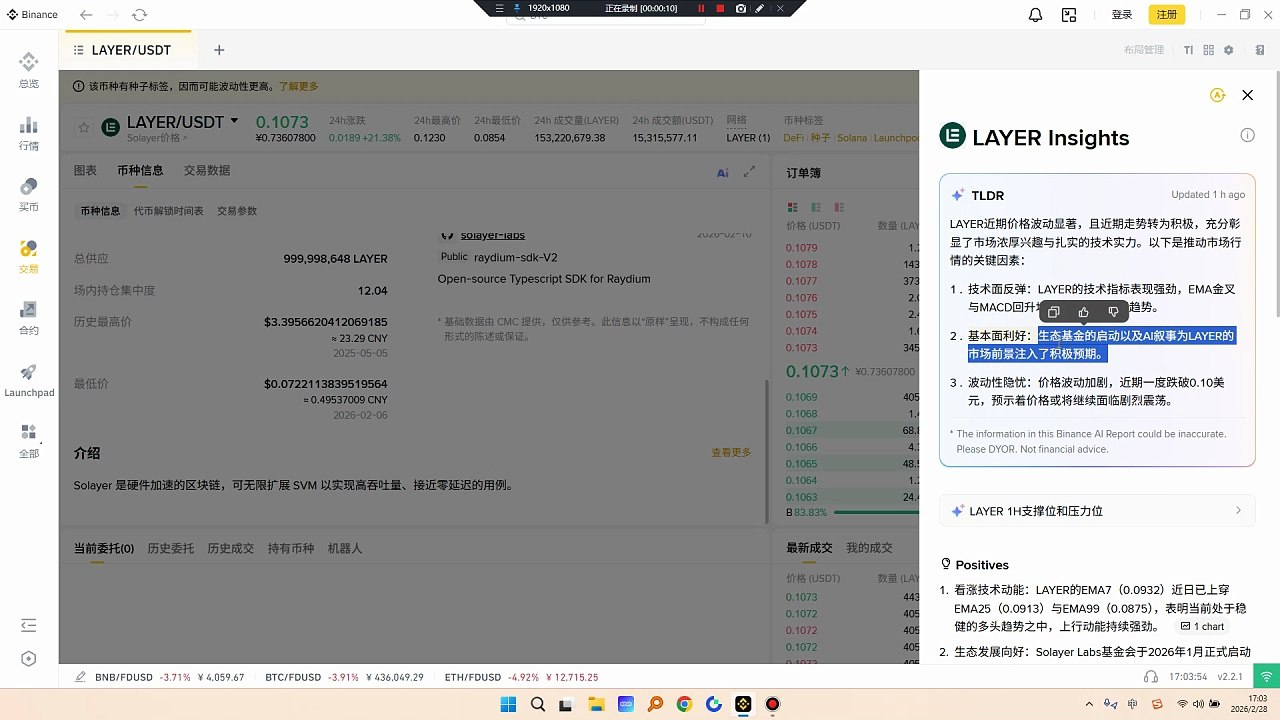Go forward with the right arrow
The width and height of the screenshot is (1280, 720).
point(112,15)
